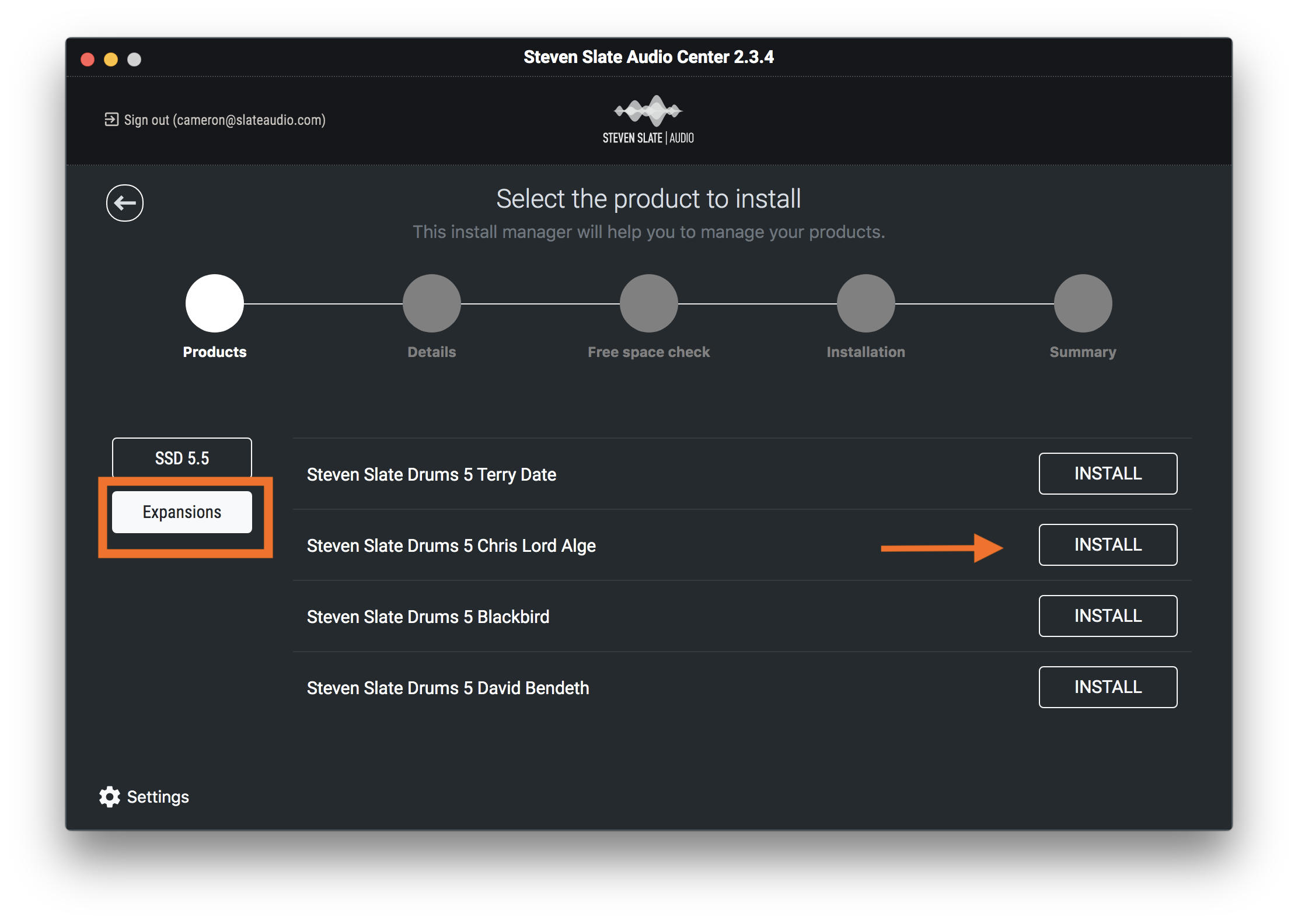Click the 'Free space check' step label
The width and height of the screenshot is (1298, 924).
click(649, 352)
